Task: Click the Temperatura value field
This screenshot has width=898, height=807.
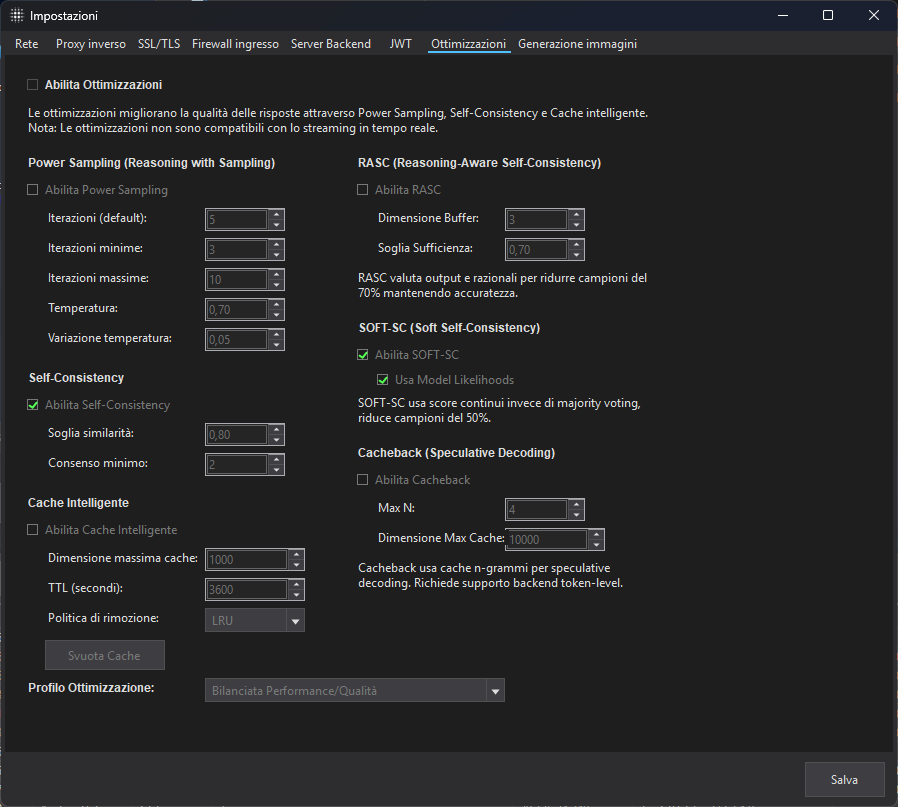Action: 237,310
